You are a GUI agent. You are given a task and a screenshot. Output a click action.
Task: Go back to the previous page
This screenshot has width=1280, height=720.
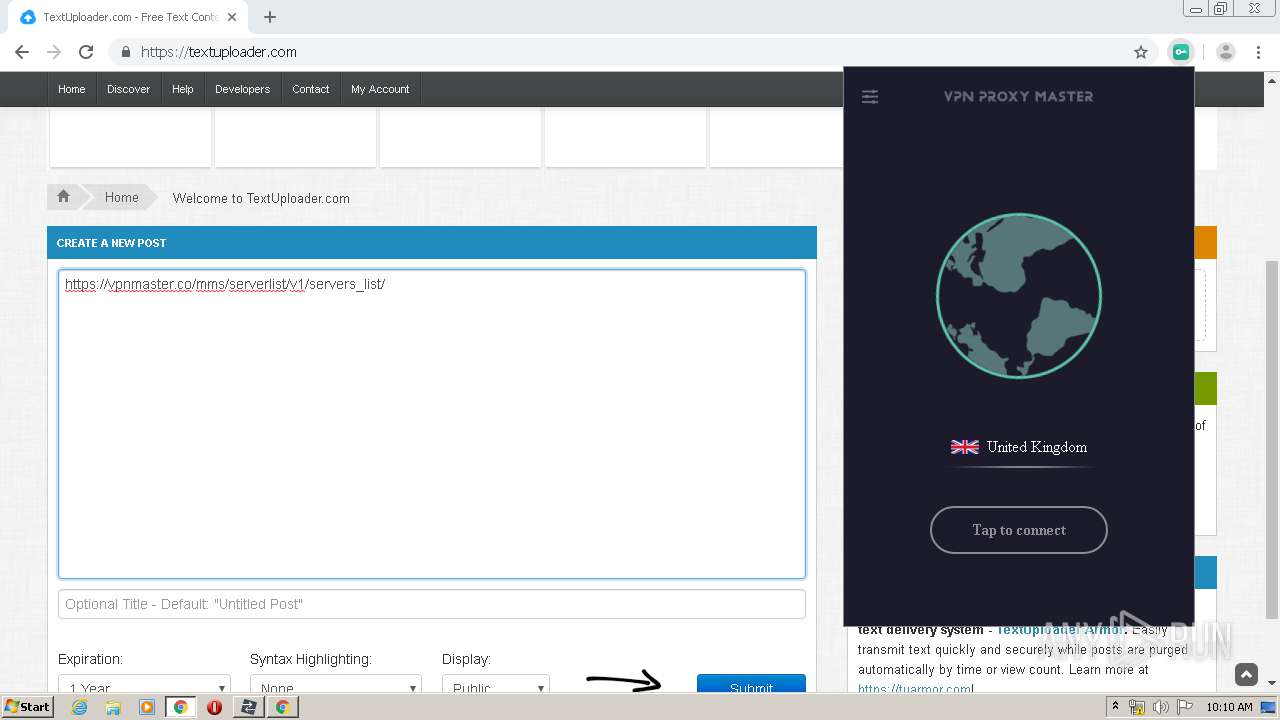(x=22, y=52)
